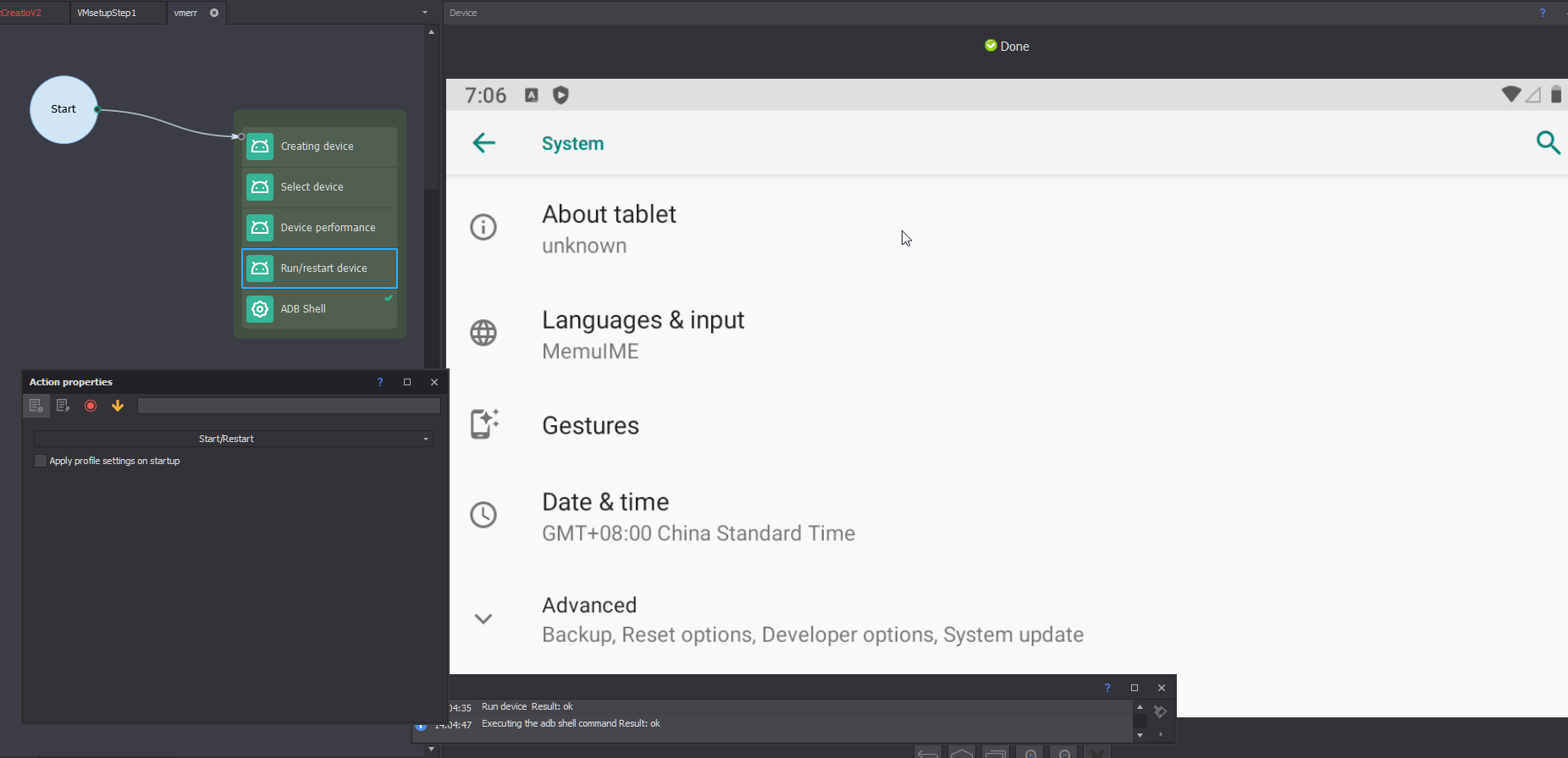
Task: Click the lightning-list icon in Action properties toolbar
Action: tap(63, 406)
